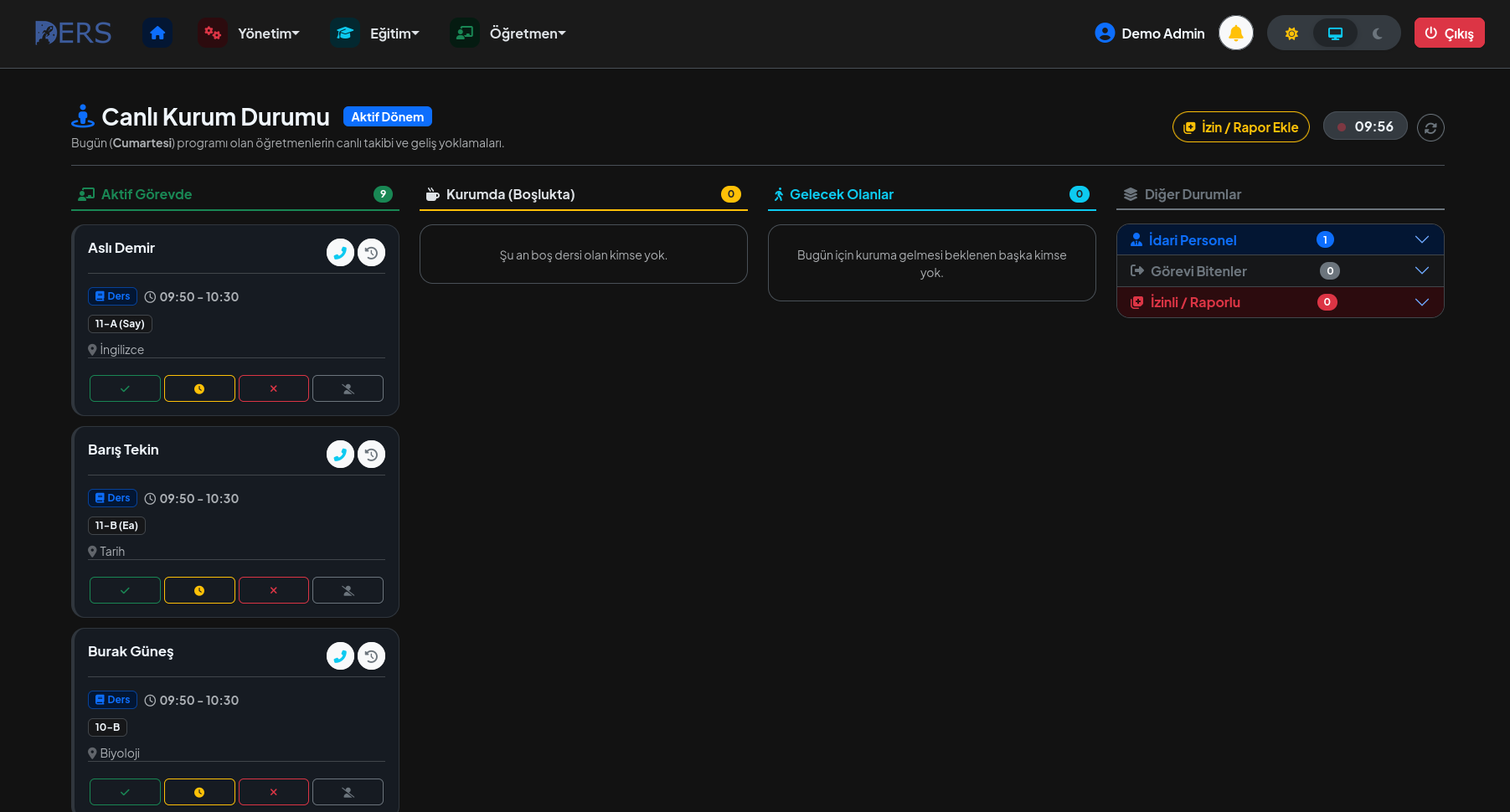The image size is (1510, 812).
Task: Call Aslı Demir via phone icon
Action: [x=340, y=253]
